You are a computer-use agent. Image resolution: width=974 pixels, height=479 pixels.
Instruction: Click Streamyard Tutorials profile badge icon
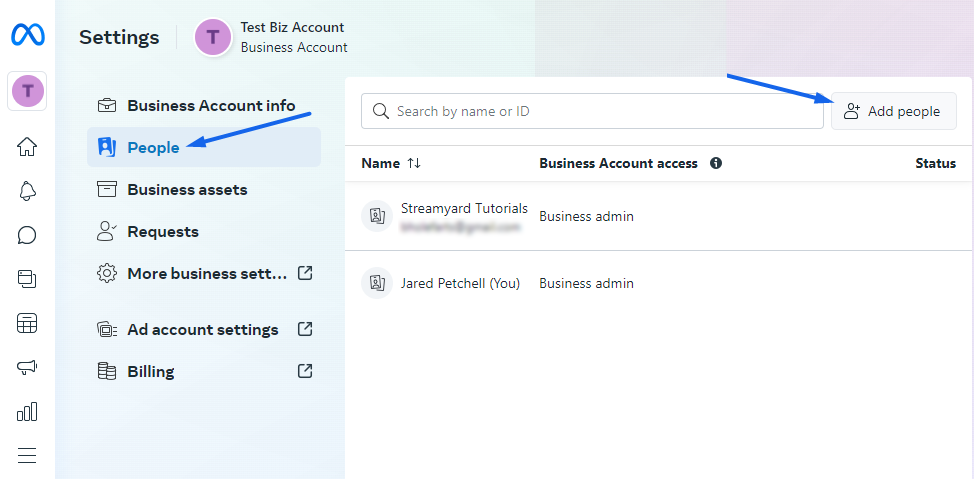point(377,216)
